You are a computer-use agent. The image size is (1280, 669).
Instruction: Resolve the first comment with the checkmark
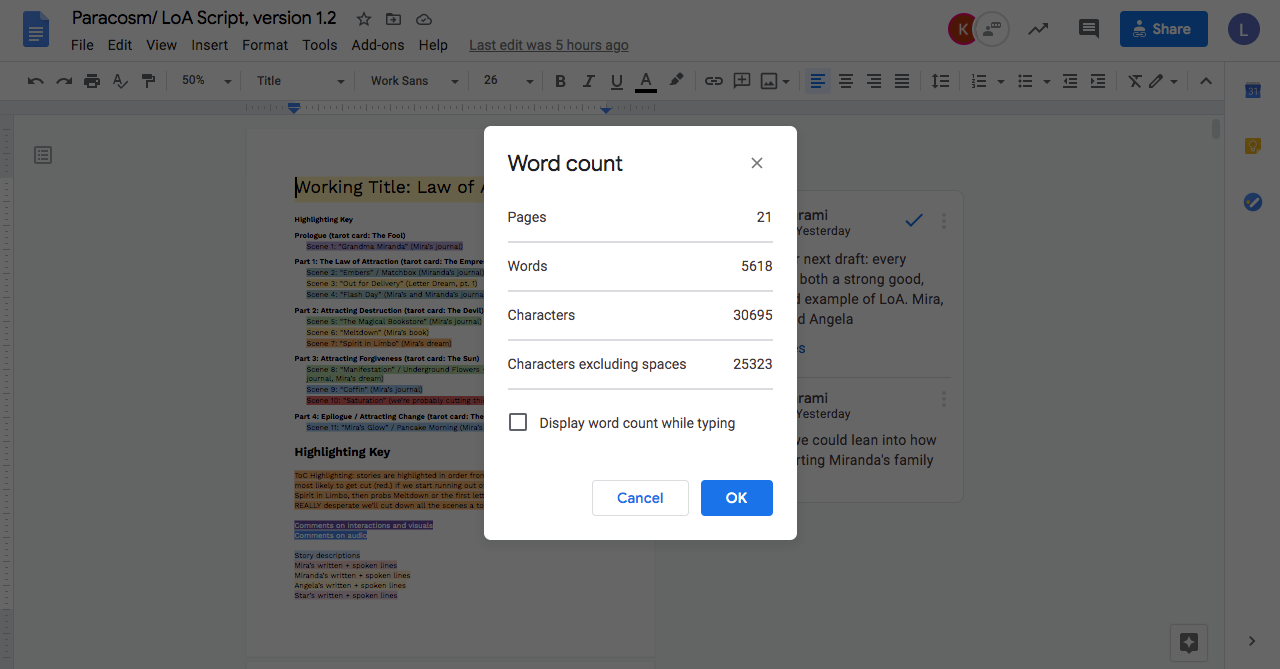coord(913,220)
